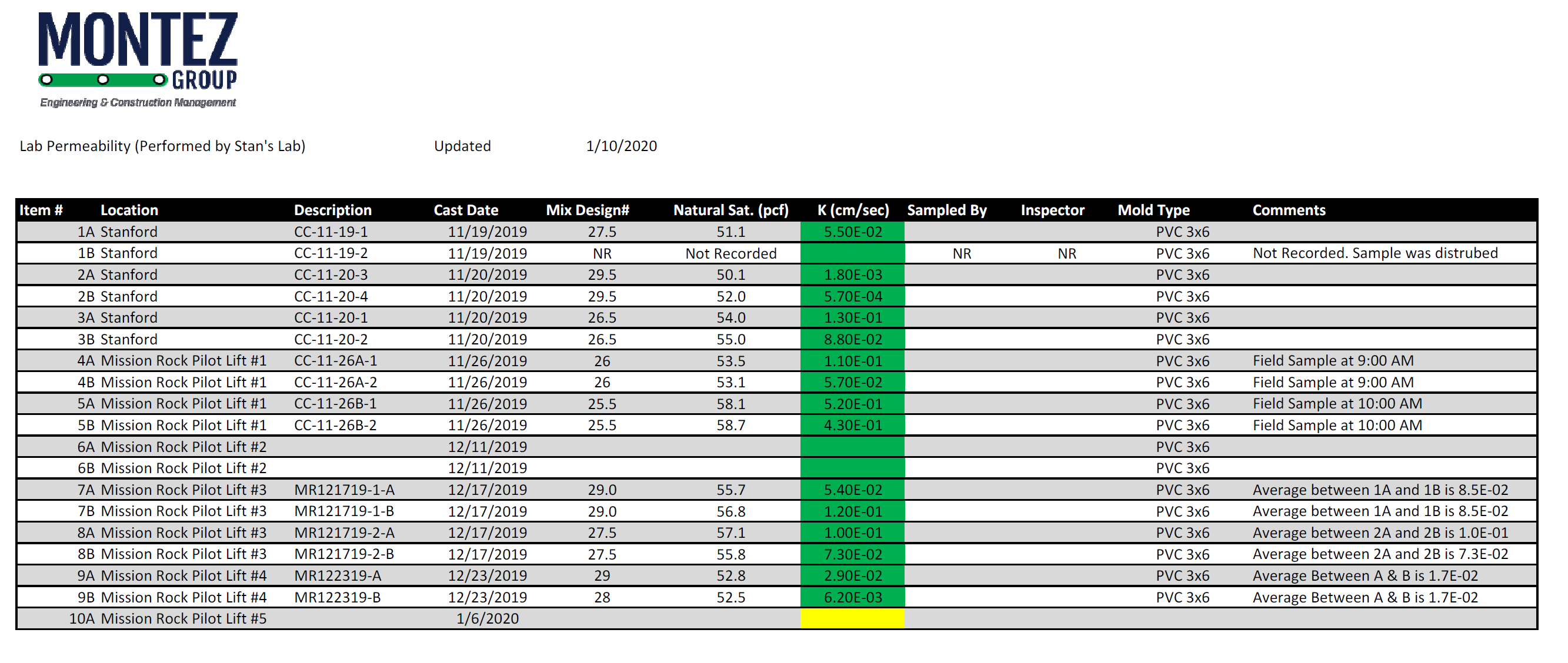Screen dimensions: 1568x663
Task: Click K value 1.80E-03
Action: pos(853,276)
